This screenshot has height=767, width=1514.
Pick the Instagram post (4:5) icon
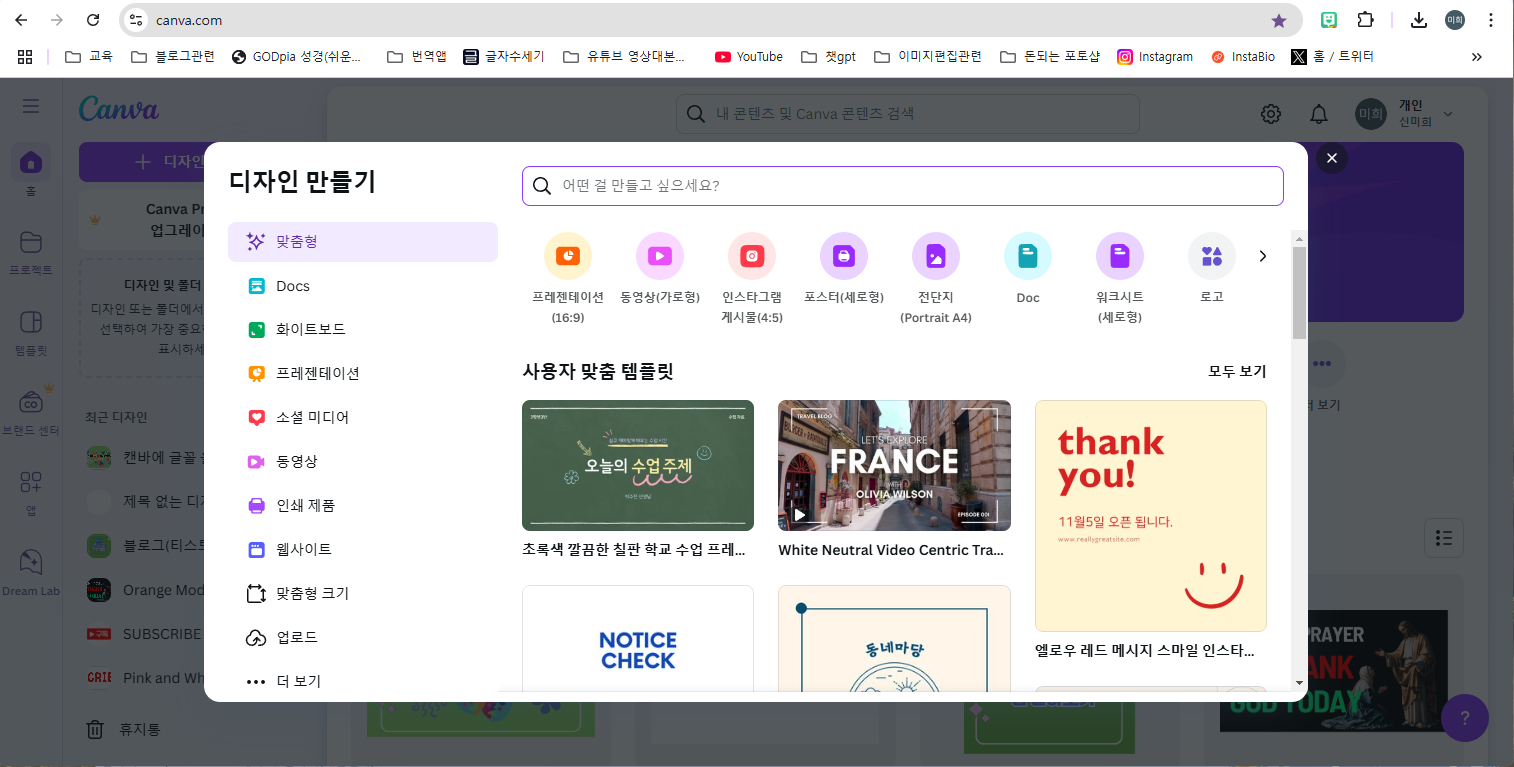[752, 256]
